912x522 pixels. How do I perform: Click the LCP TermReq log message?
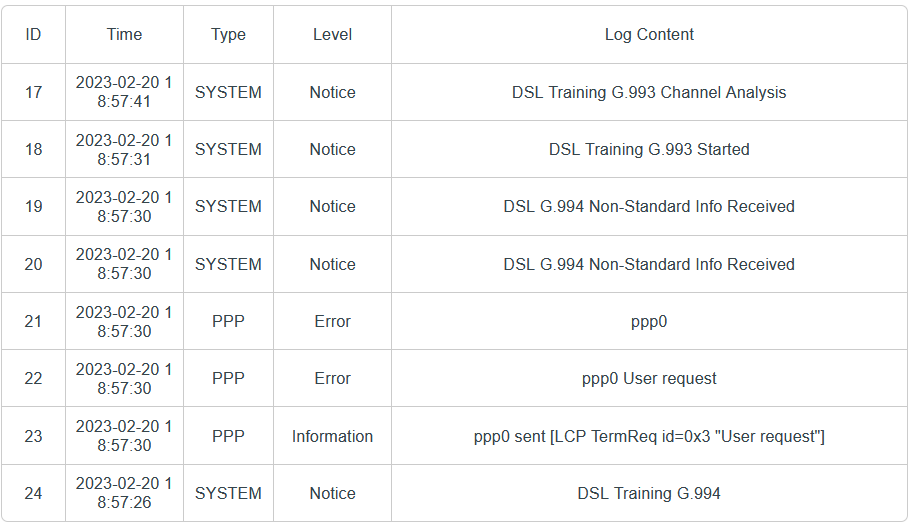tap(649, 436)
